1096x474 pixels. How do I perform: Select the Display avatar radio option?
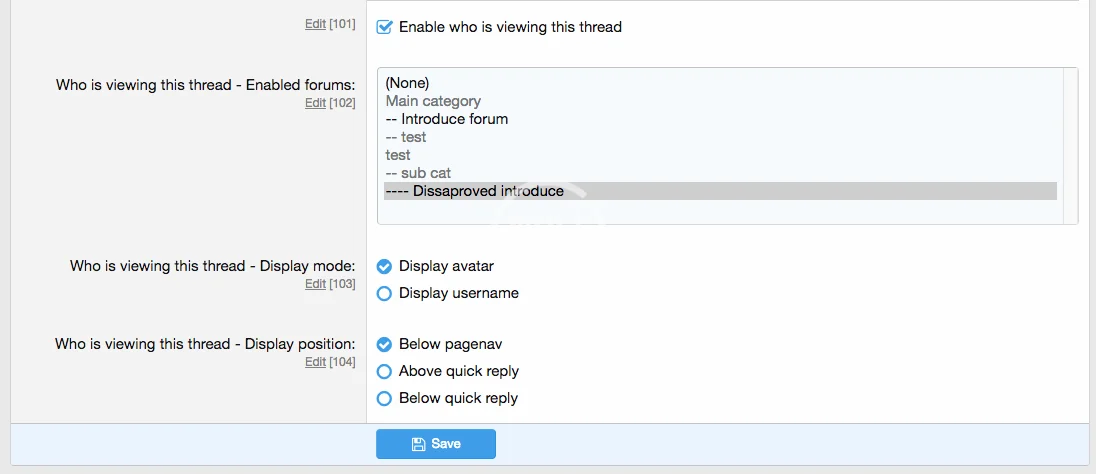pos(384,266)
